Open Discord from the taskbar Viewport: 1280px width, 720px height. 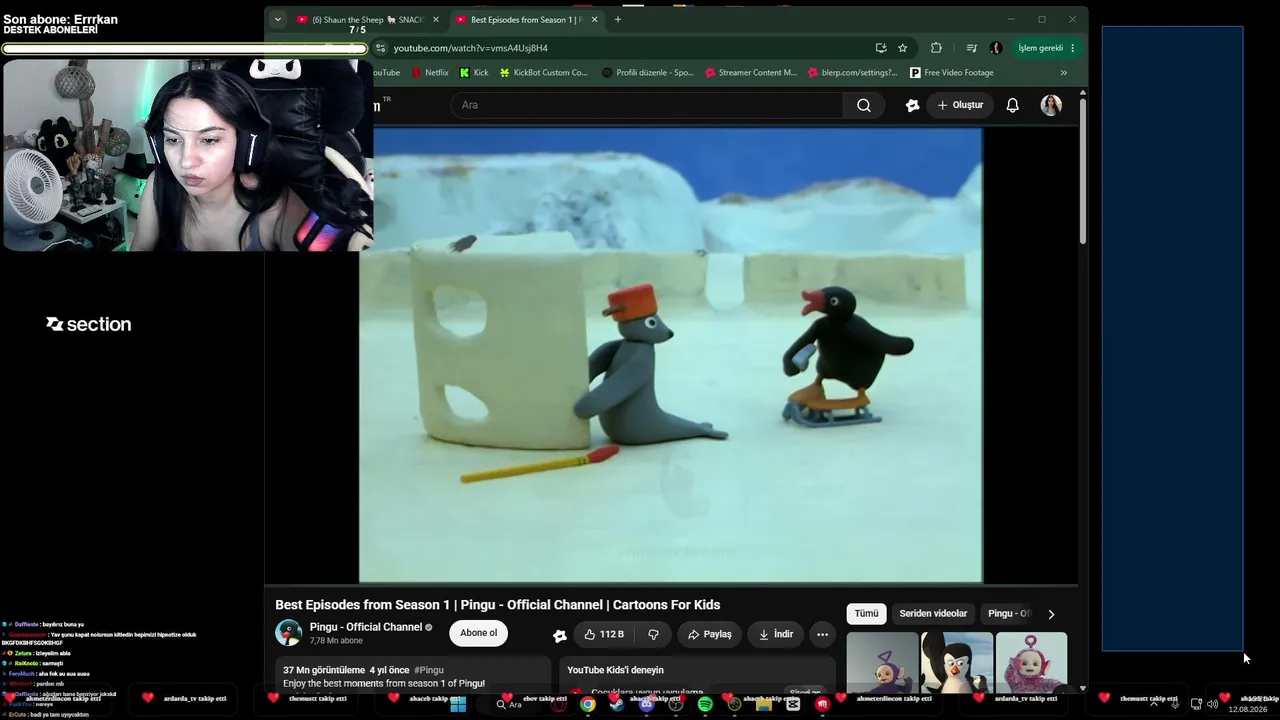point(646,705)
